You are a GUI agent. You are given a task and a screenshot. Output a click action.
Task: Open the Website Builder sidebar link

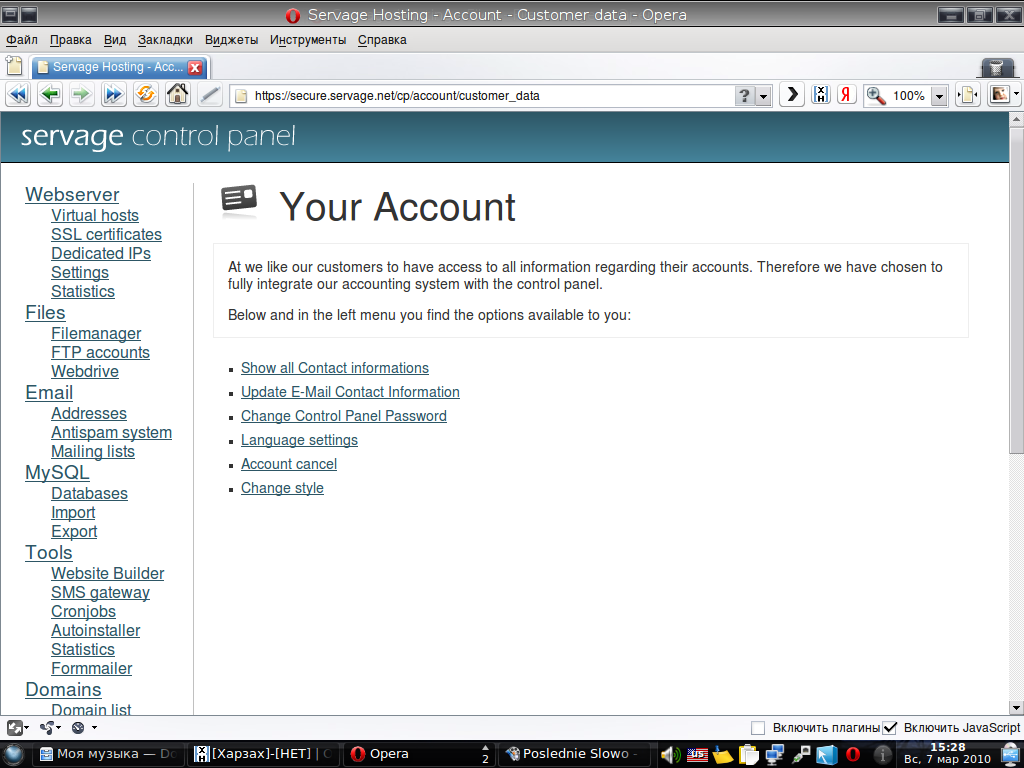(x=108, y=573)
